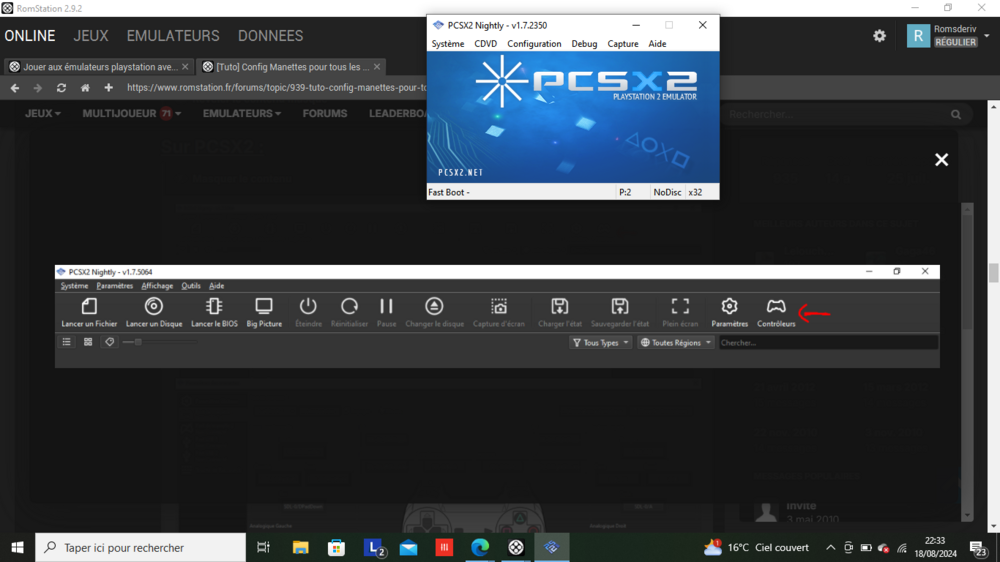
Task: Click the Chercher search field
Action: click(x=825, y=342)
